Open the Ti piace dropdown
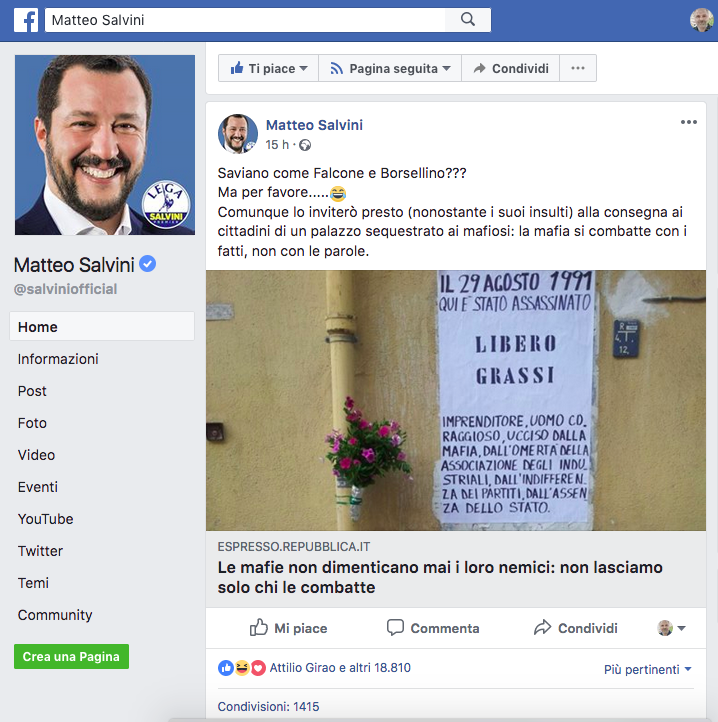718x722 pixels. tap(269, 68)
